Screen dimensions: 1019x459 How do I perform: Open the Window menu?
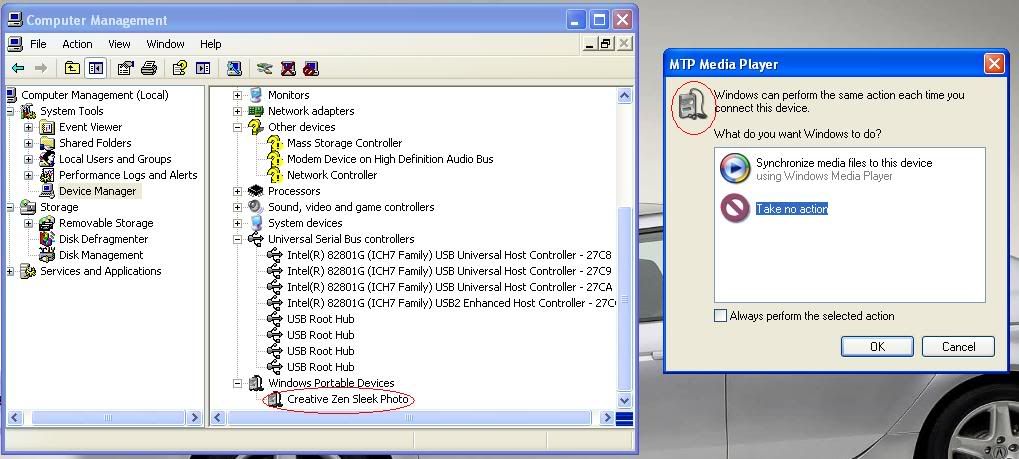click(165, 44)
